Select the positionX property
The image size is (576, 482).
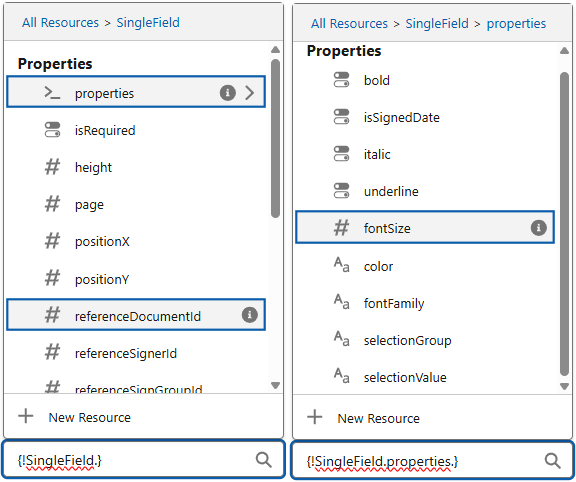[x=136, y=241]
